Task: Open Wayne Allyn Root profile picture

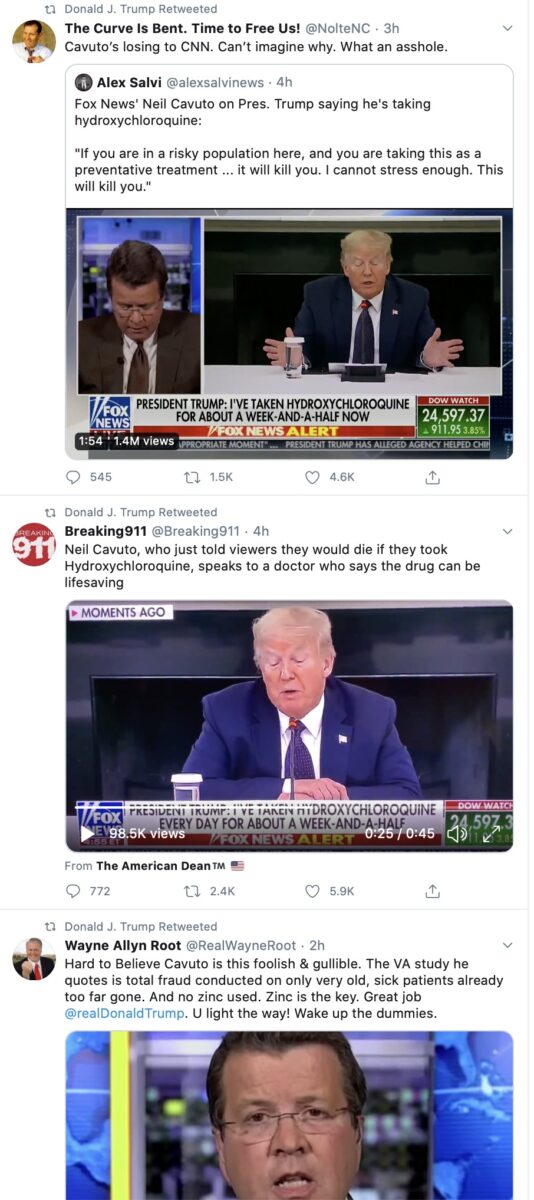Action: point(33,958)
